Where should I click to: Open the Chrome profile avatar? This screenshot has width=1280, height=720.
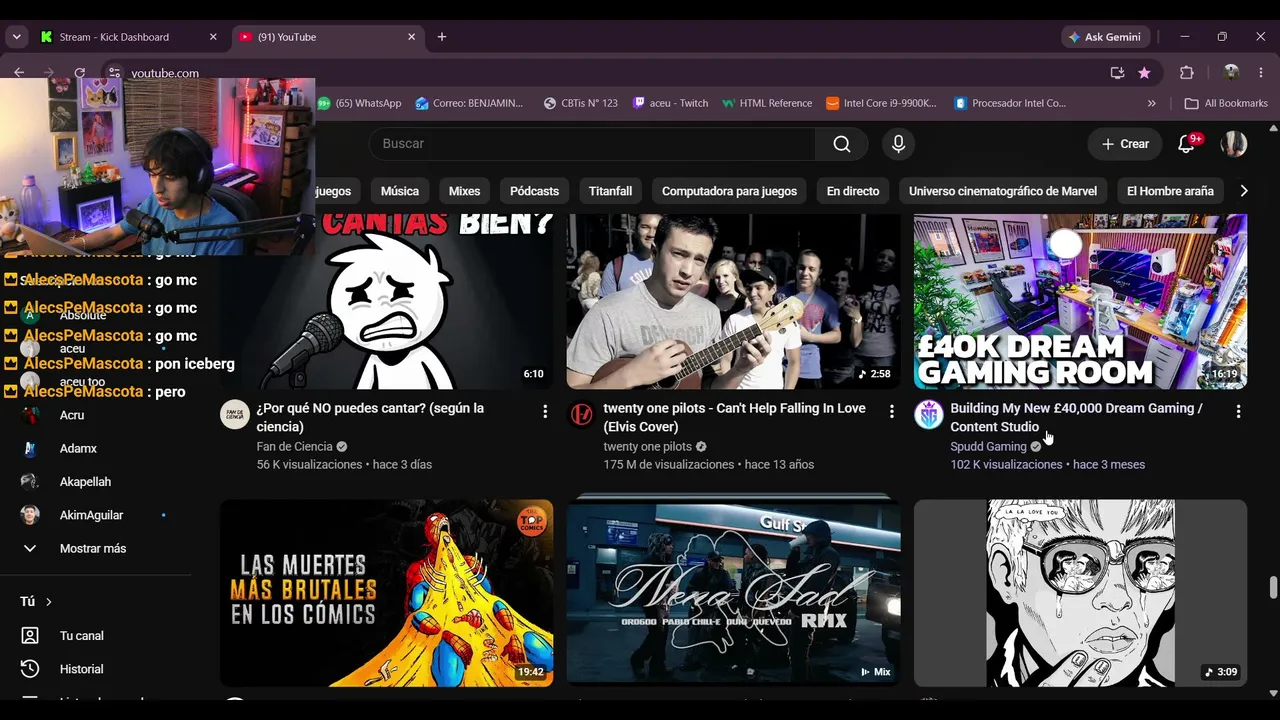coord(1231,73)
